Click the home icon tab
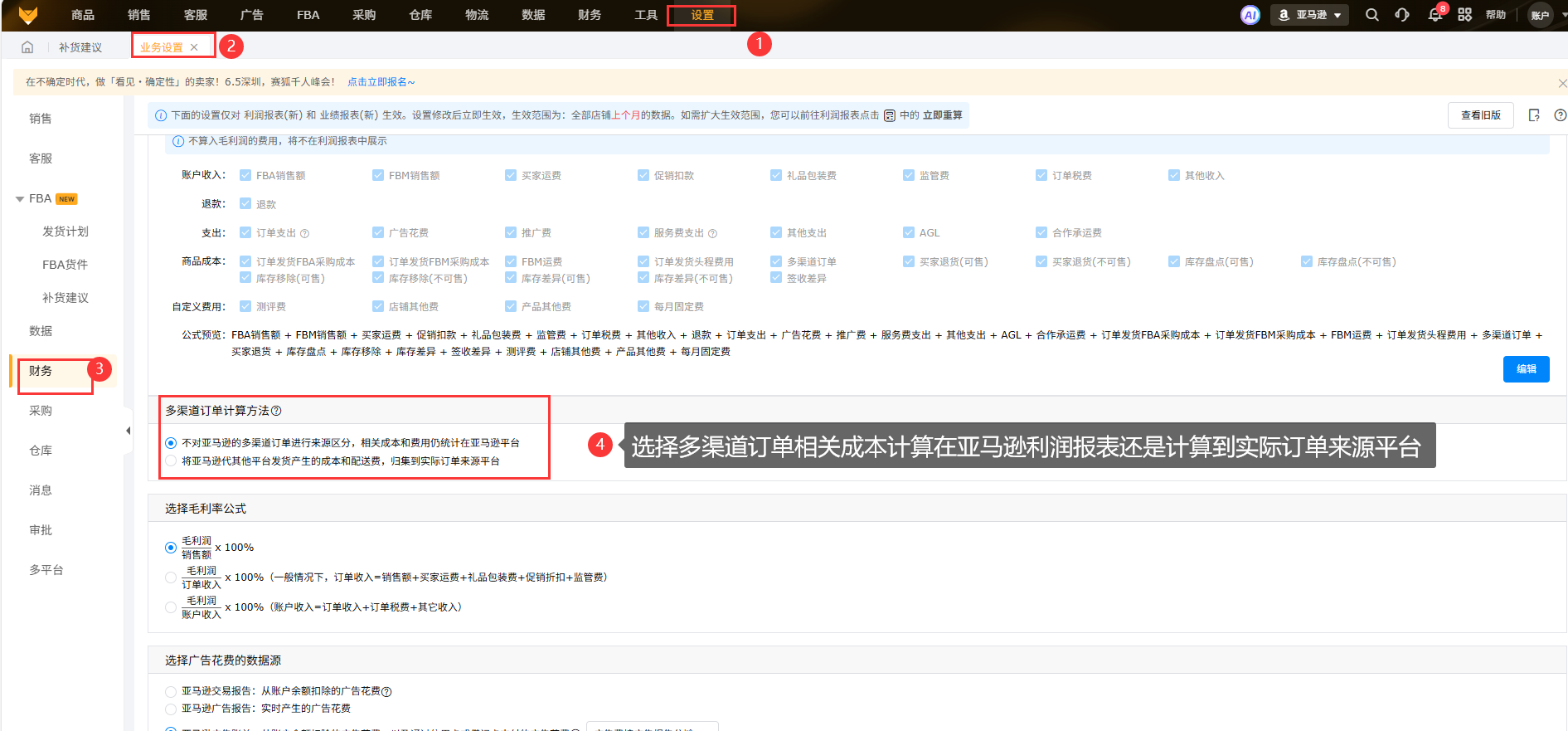This screenshot has height=731, width=1568. tap(27, 47)
